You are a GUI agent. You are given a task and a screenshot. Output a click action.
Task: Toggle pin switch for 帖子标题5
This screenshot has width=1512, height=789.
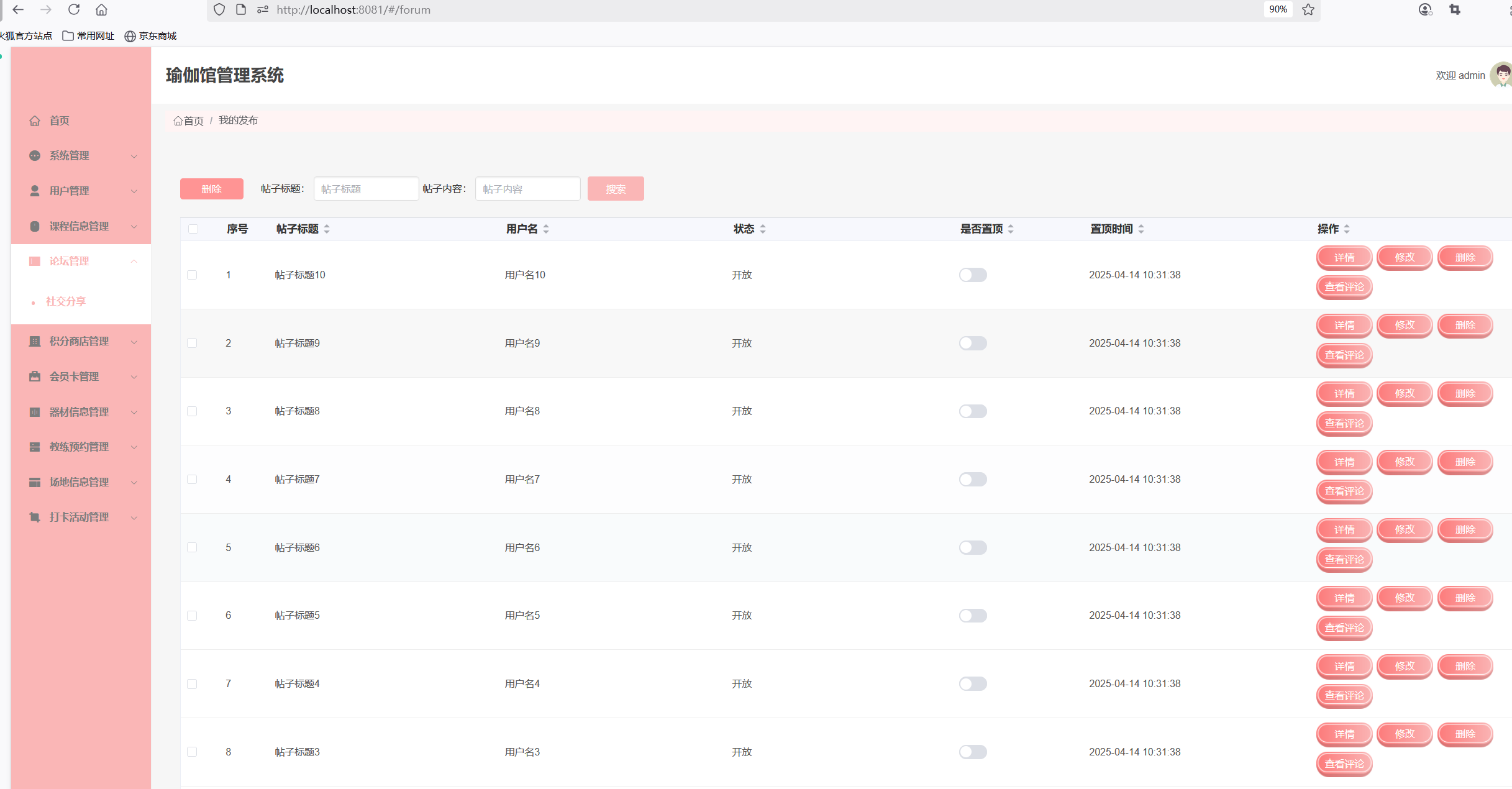coord(972,615)
